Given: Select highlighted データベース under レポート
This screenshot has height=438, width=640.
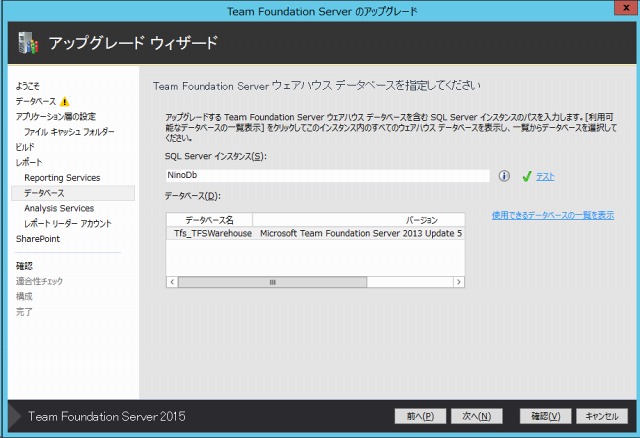Looking at the screenshot, I should coord(73,193).
